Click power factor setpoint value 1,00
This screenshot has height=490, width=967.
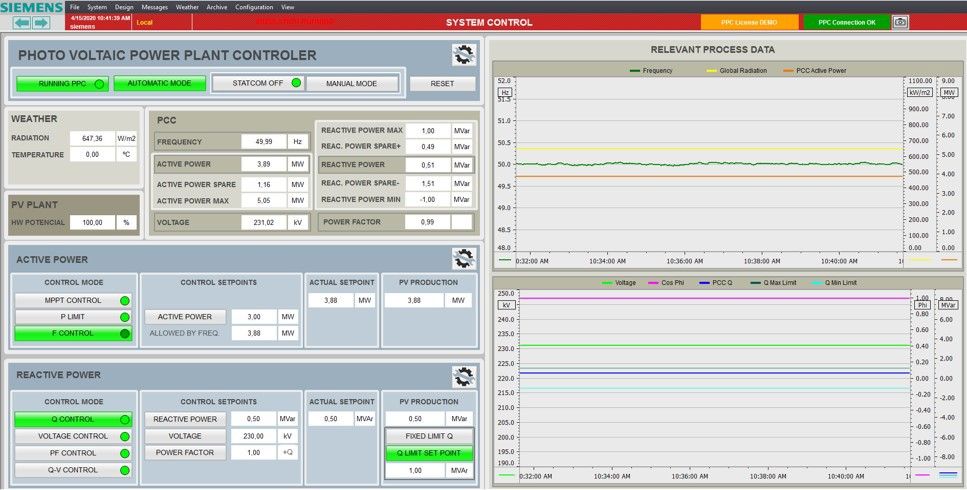[253, 452]
